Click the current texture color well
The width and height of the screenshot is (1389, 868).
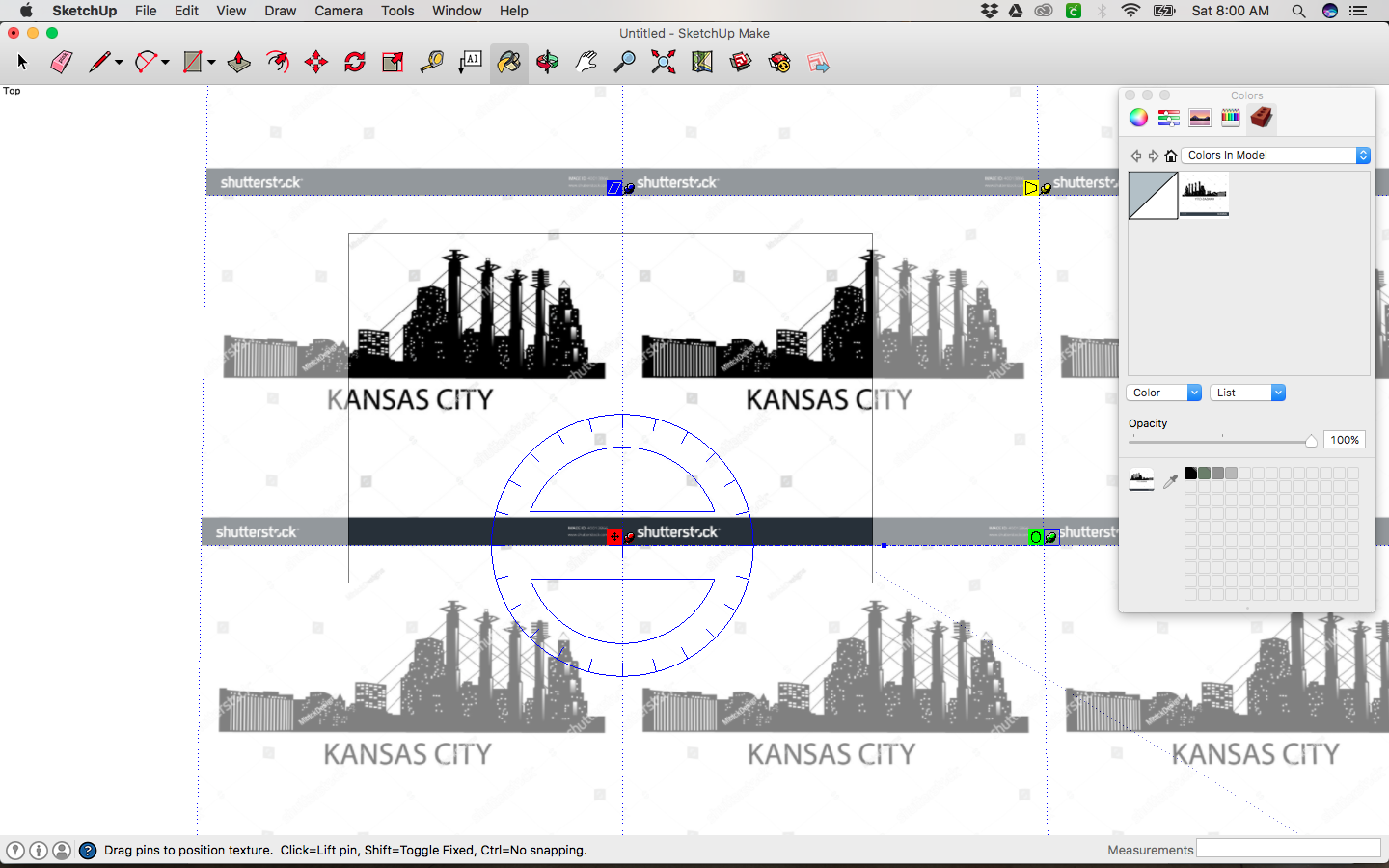point(1141,479)
